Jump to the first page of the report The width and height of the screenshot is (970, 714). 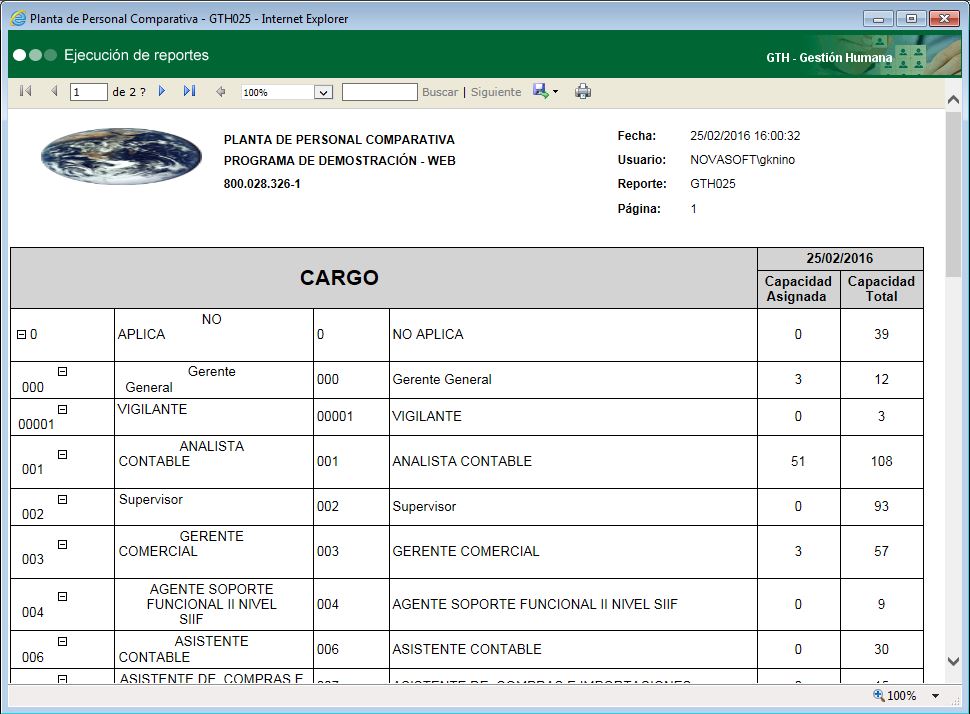point(25,91)
